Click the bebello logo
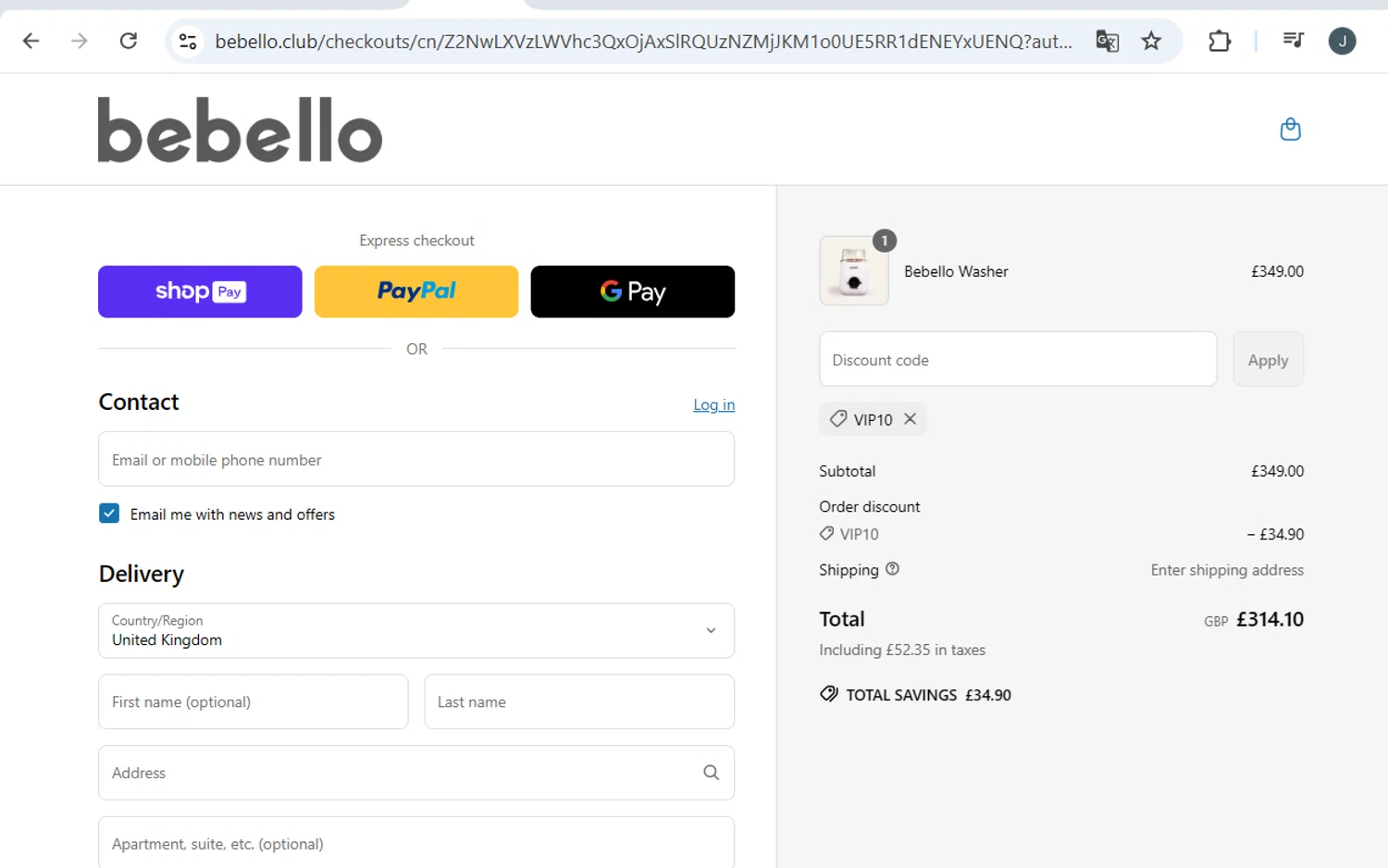 click(x=240, y=130)
